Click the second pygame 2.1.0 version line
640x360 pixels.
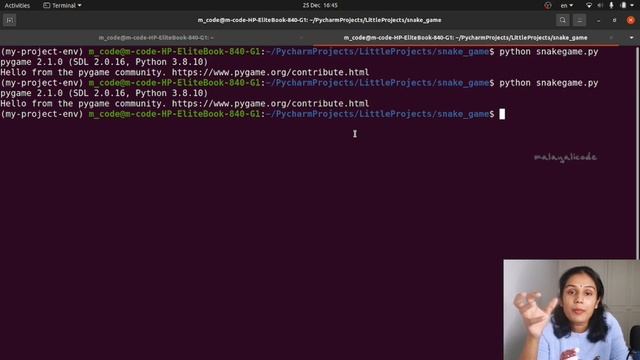pyautogui.click(x=104, y=93)
